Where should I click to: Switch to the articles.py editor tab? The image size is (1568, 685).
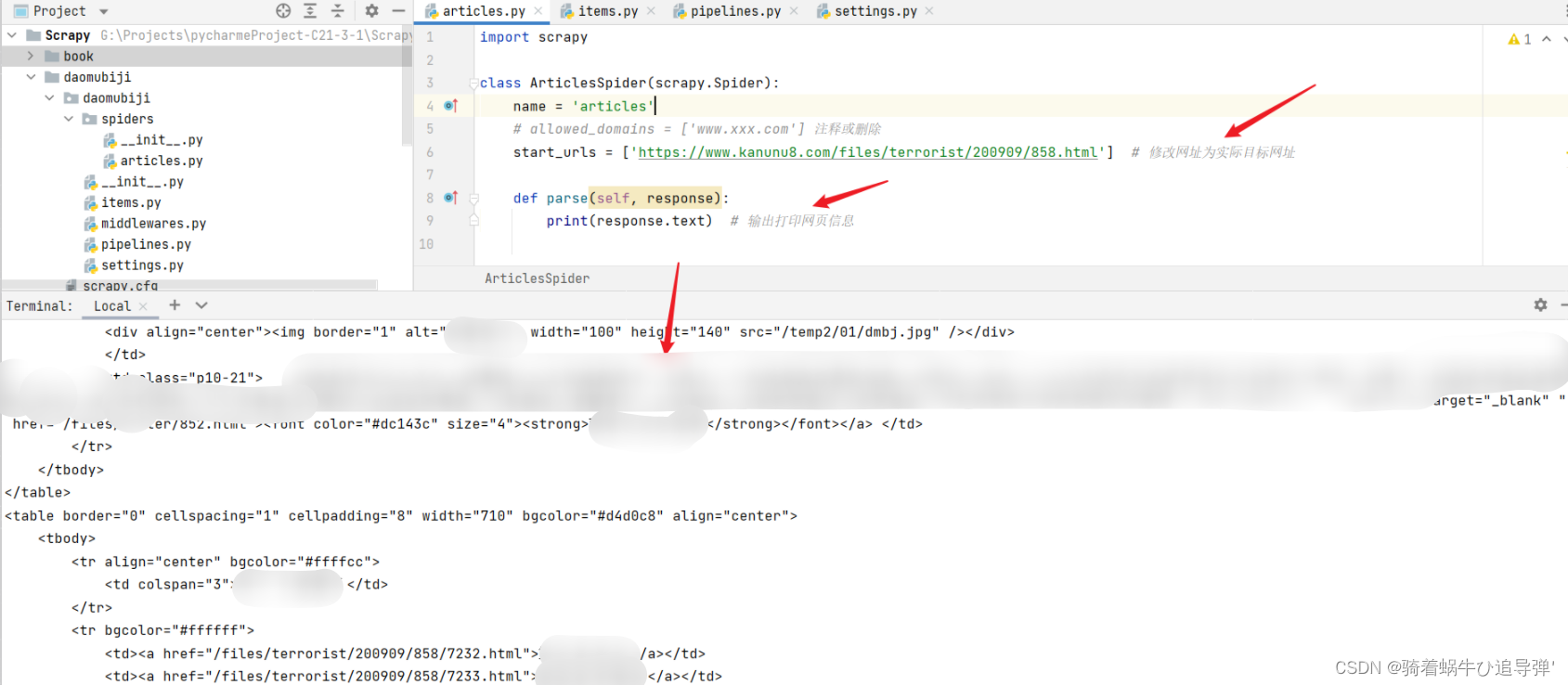[483, 11]
